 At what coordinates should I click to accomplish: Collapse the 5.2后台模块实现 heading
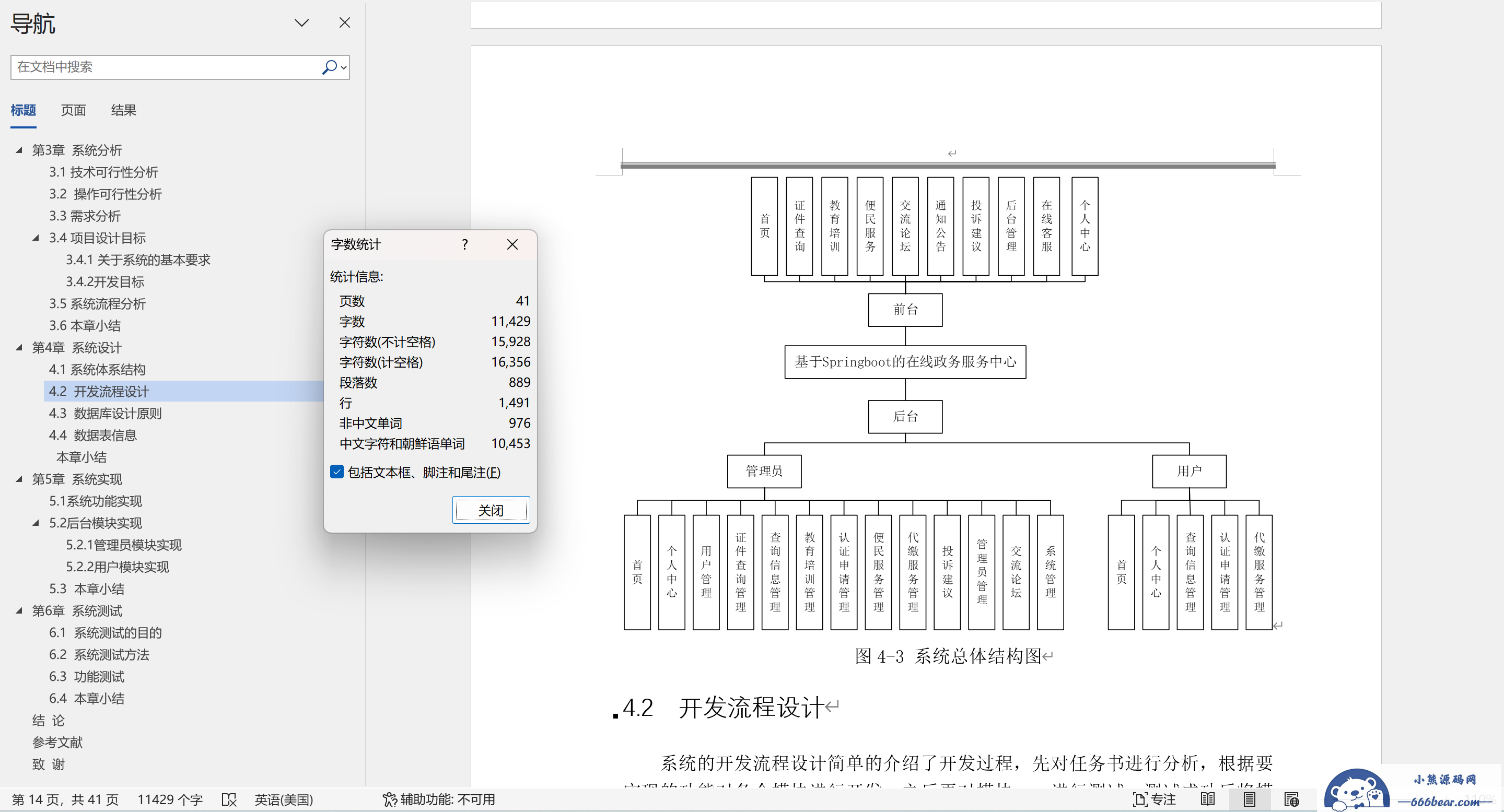tap(36, 523)
